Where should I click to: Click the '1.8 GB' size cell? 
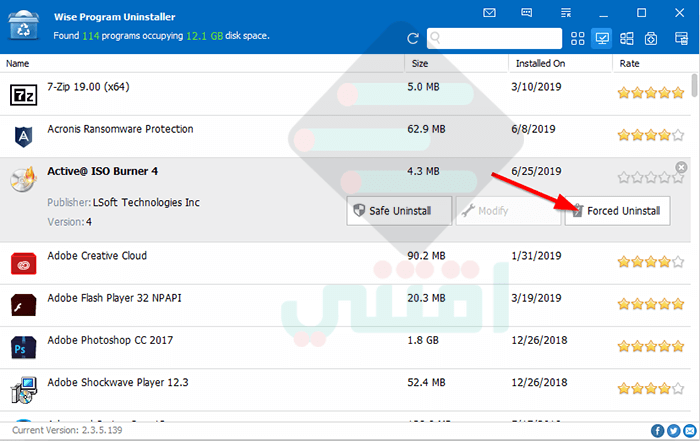click(423, 340)
